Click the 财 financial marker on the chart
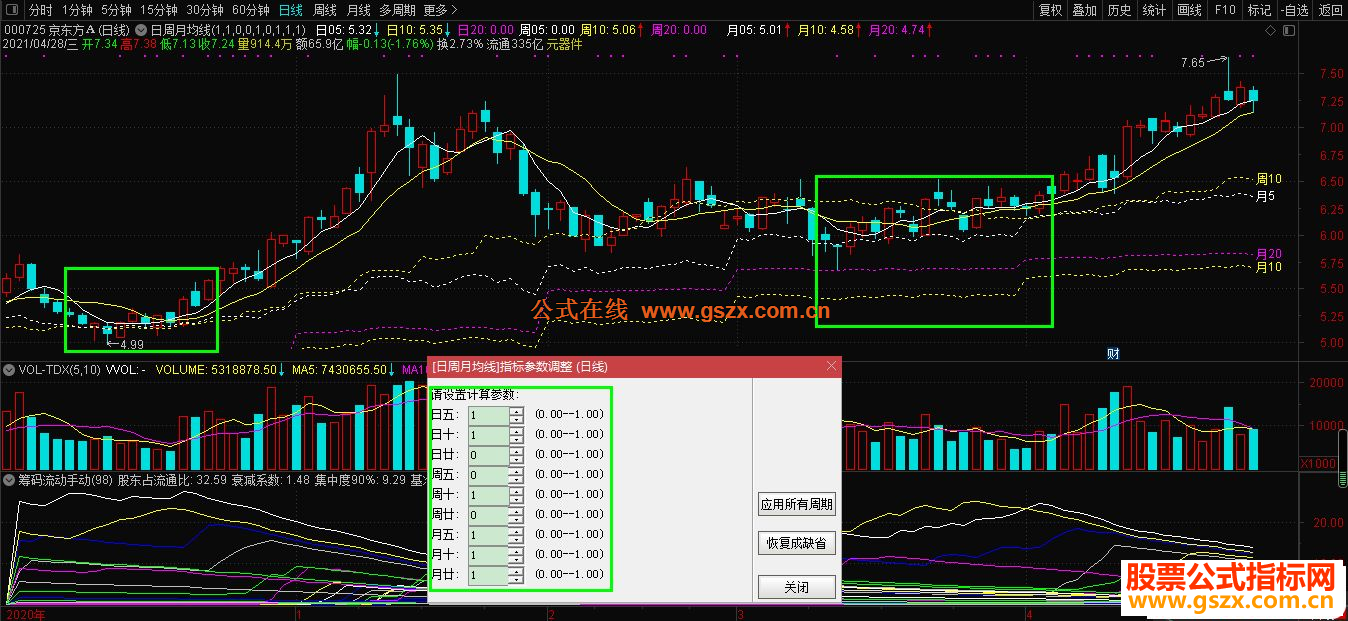1348x621 pixels. click(x=1113, y=353)
